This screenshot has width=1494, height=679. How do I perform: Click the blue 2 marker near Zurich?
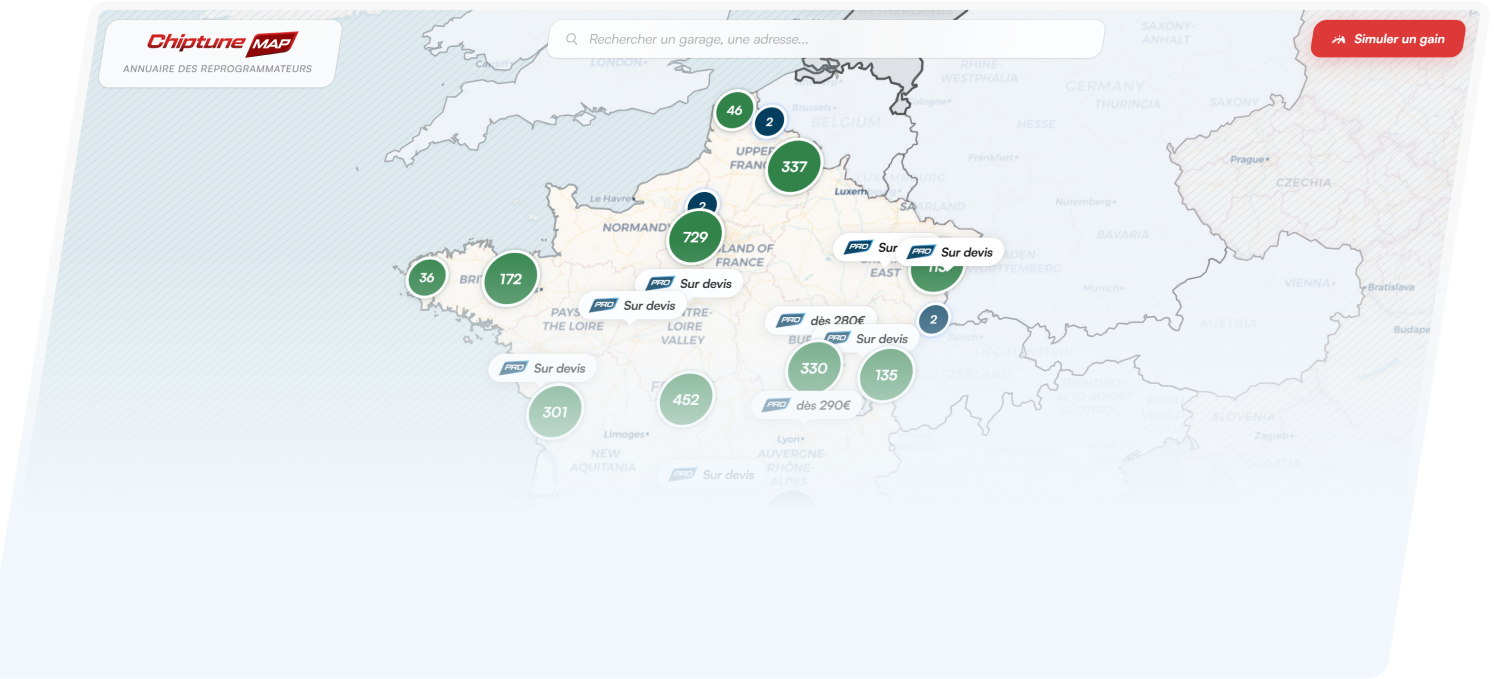click(x=933, y=320)
